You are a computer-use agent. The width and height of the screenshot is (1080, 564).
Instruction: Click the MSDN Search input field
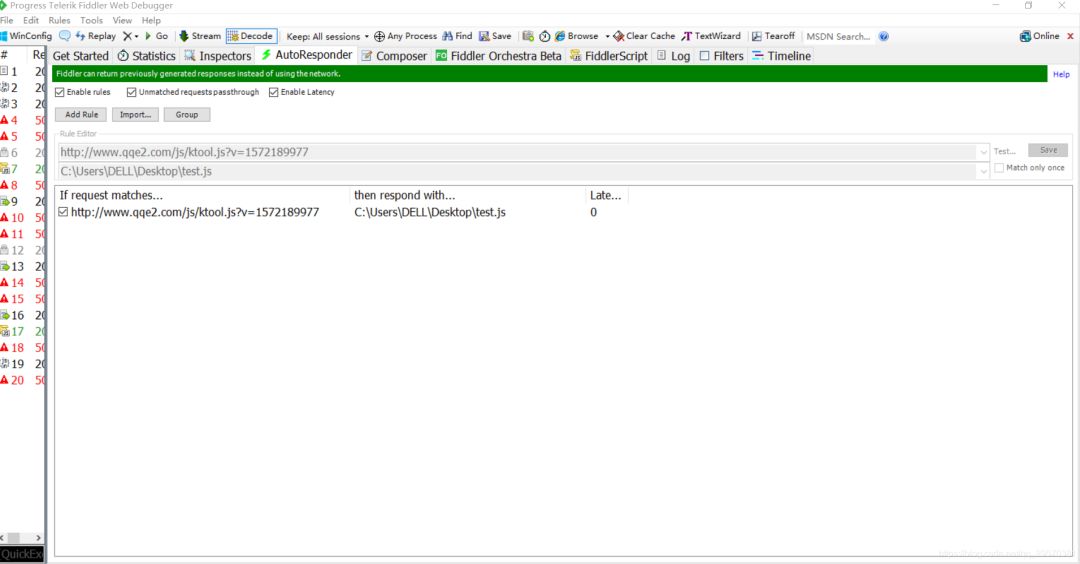pos(838,36)
